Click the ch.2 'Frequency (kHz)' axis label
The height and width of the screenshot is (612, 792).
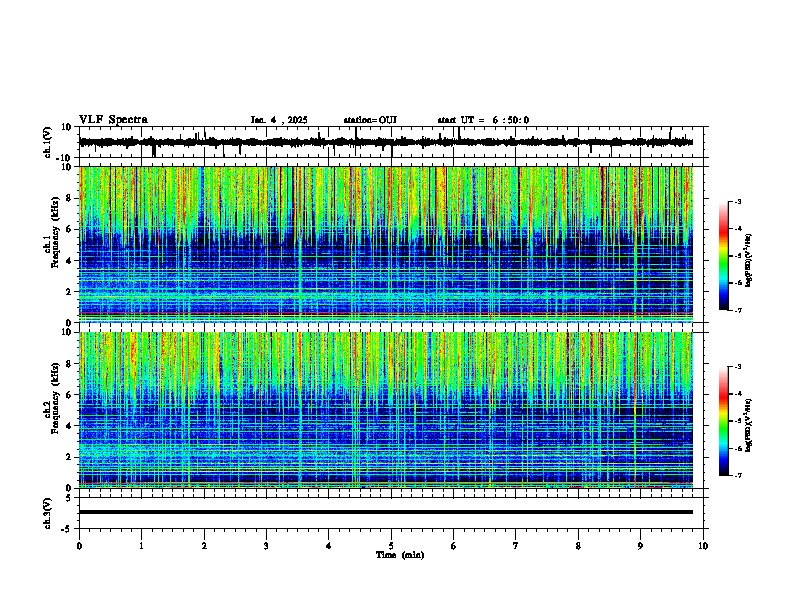click(55, 398)
